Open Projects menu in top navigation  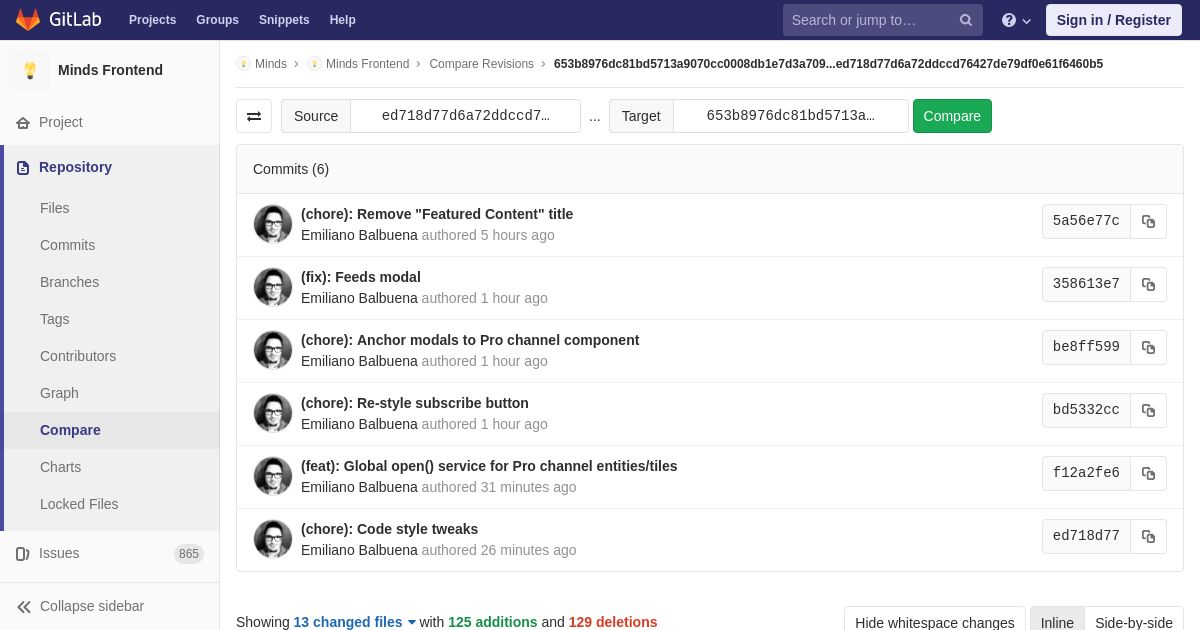tap(152, 20)
